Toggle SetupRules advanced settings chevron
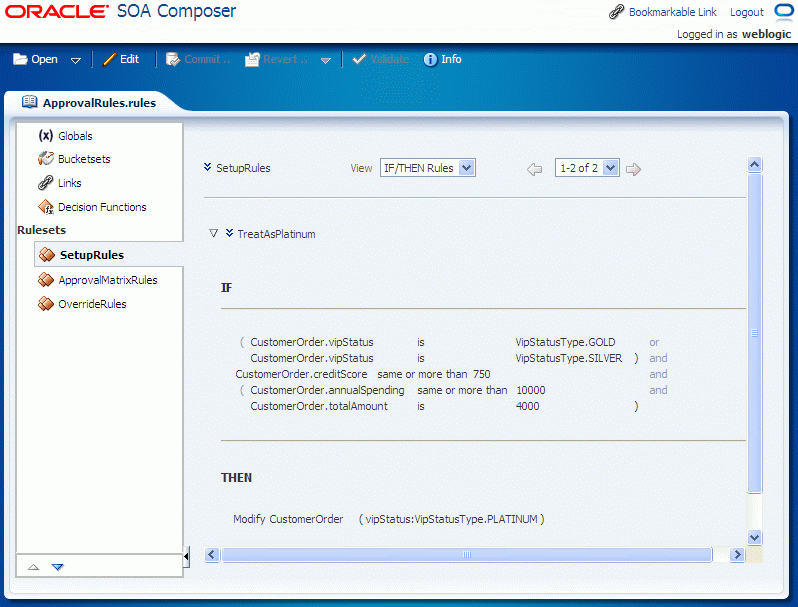Screen dimensions: 798x607 click(x=207, y=167)
